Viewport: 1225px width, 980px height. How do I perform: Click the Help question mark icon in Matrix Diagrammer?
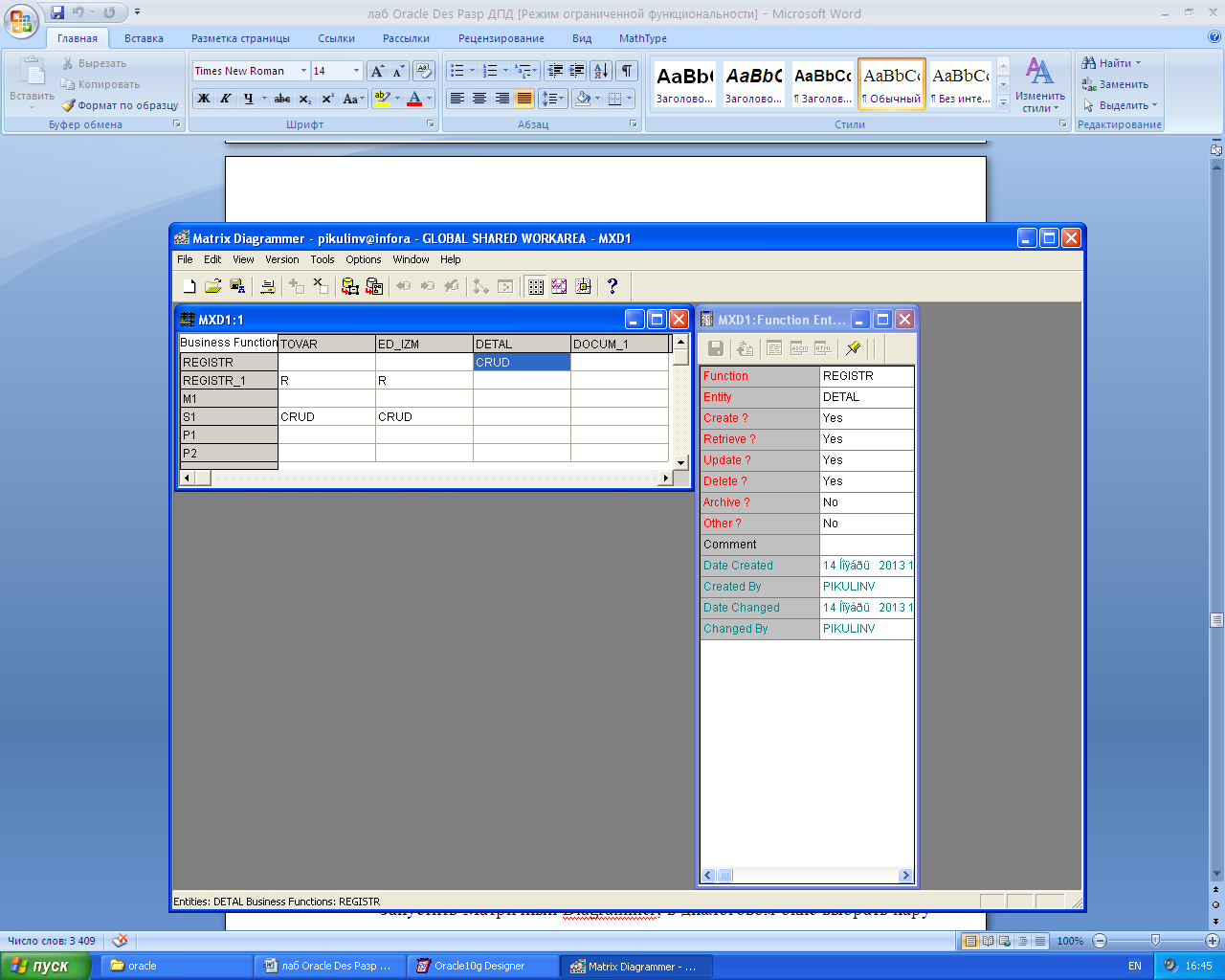612,286
